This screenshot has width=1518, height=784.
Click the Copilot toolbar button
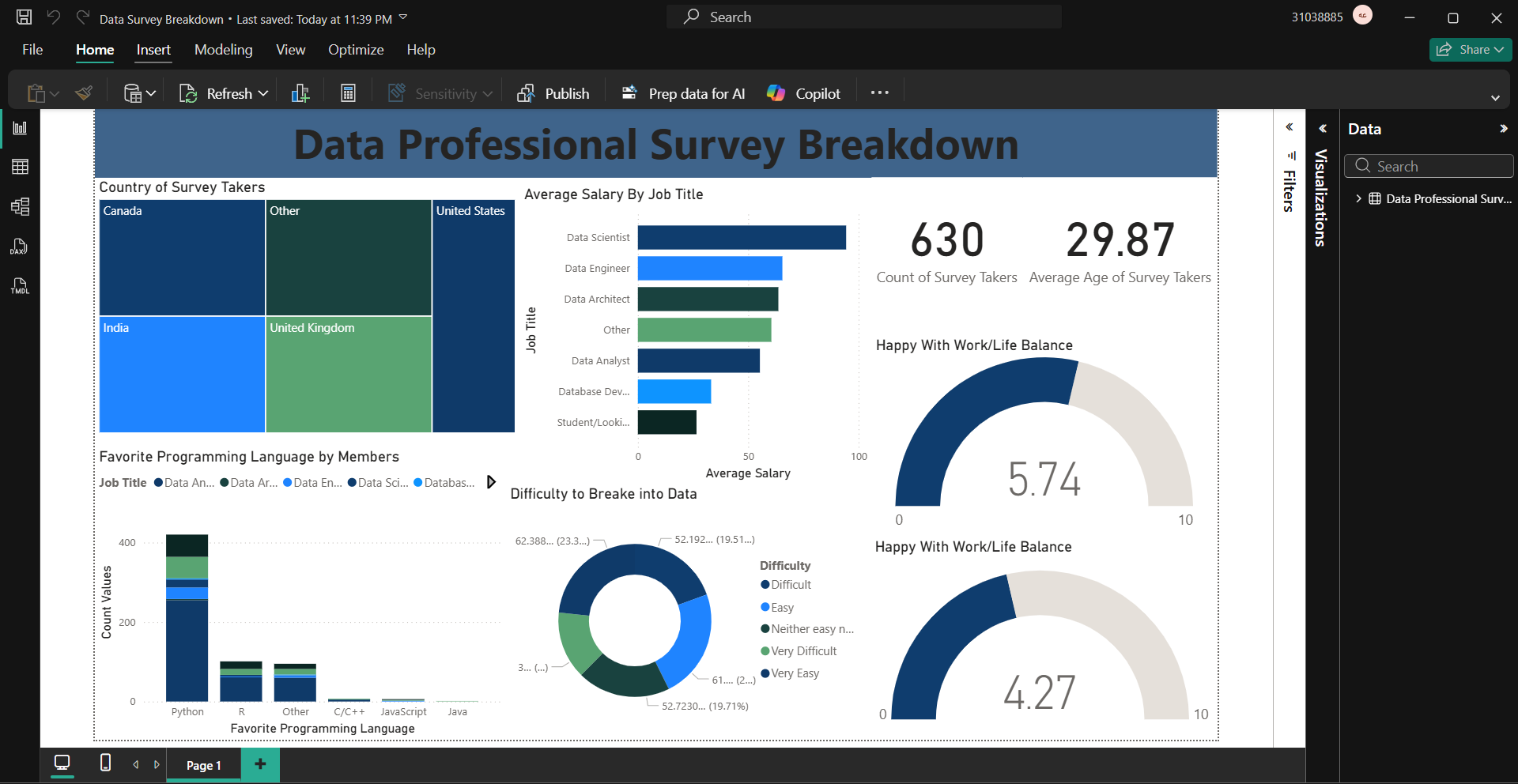(803, 93)
